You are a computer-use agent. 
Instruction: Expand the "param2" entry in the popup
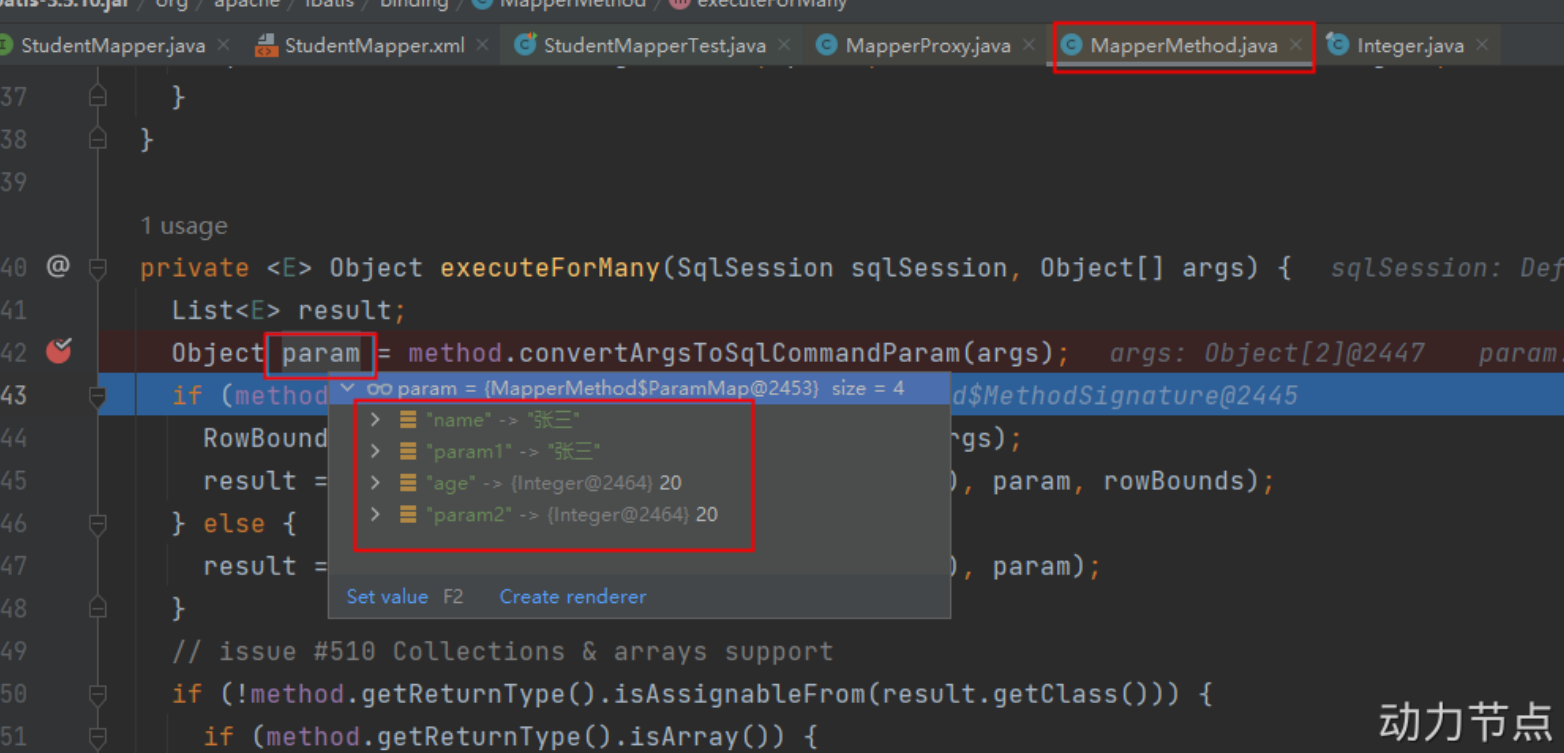pos(375,514)
